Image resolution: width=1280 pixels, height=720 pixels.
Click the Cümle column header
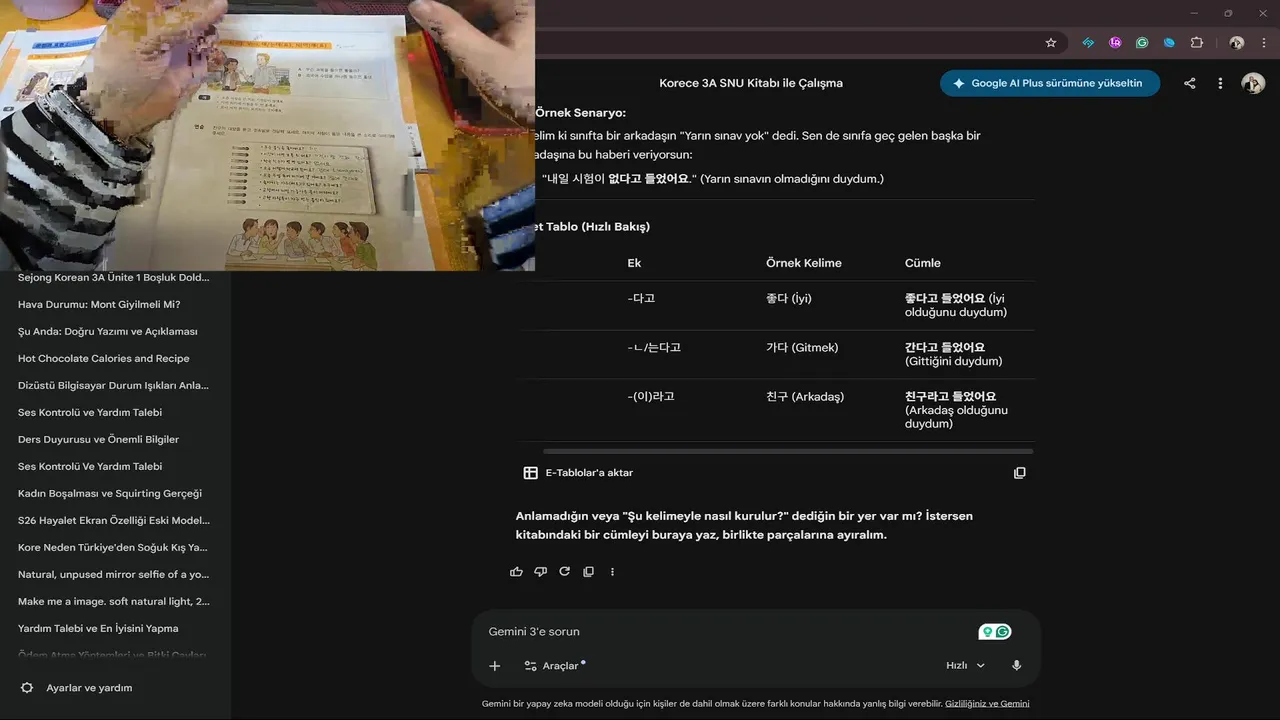click(923, 263)
